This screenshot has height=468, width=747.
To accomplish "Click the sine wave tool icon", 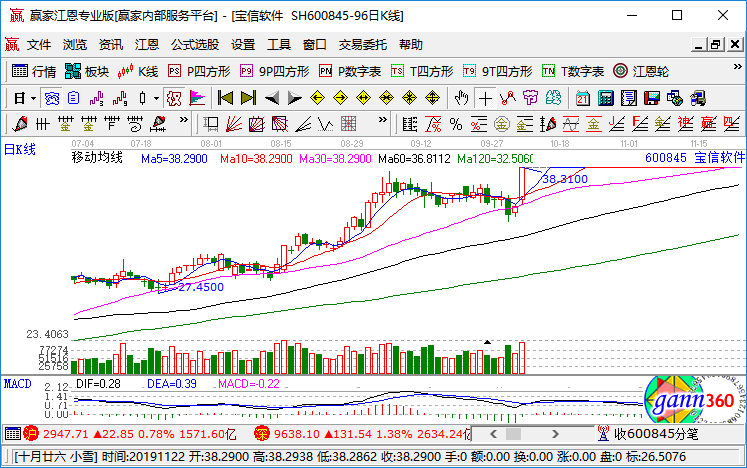I will (x=571, y=124).
